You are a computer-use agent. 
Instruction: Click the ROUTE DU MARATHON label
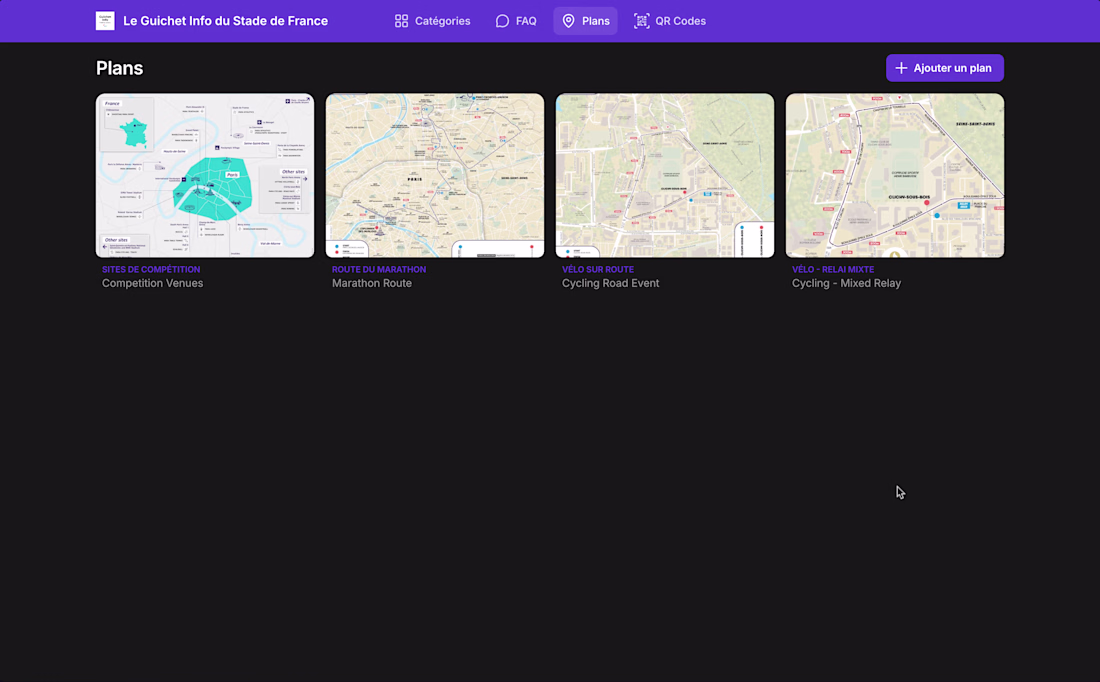(379, 269)
